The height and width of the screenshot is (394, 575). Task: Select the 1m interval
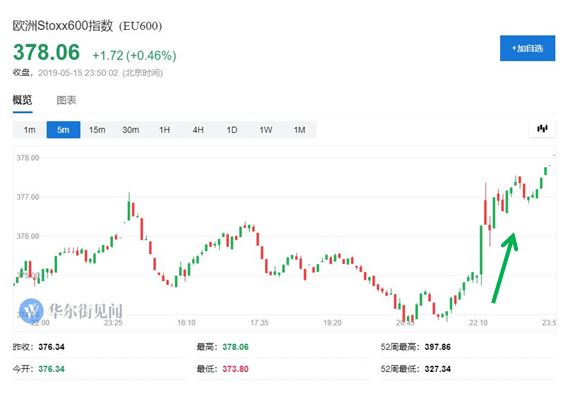30,130
